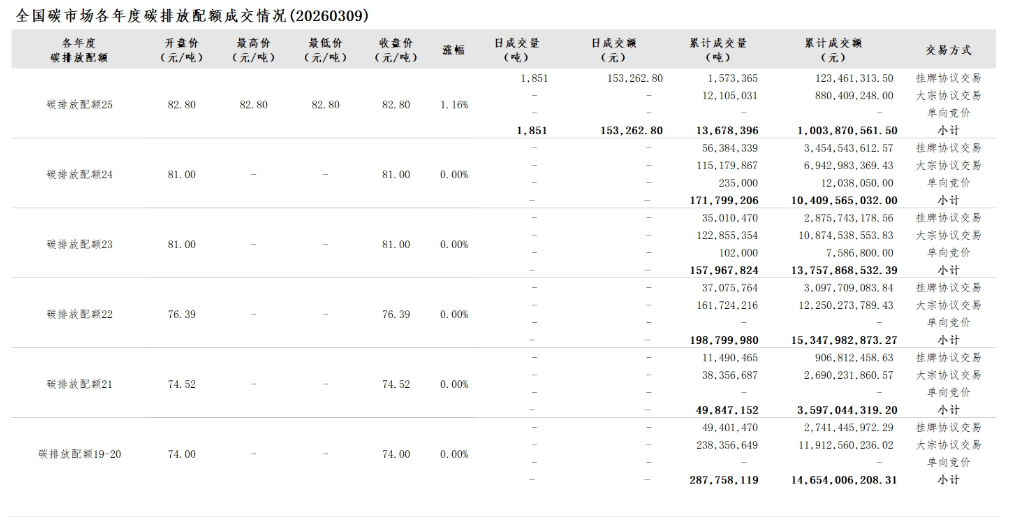Click the 最高价 column header
Viewport: 1015px width, 523px height.
pyautogui.click(x=254, y=50)
